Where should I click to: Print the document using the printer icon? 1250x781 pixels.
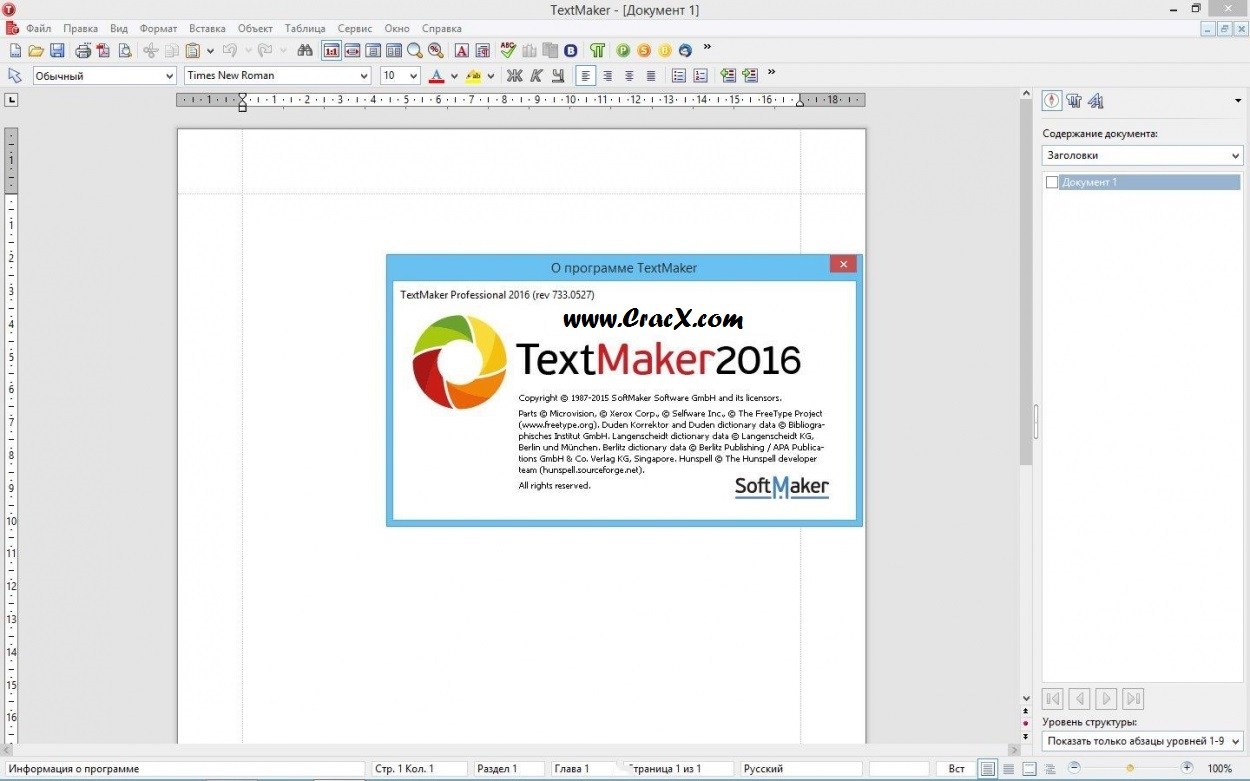pyautogui.click(x=83, y=50)
